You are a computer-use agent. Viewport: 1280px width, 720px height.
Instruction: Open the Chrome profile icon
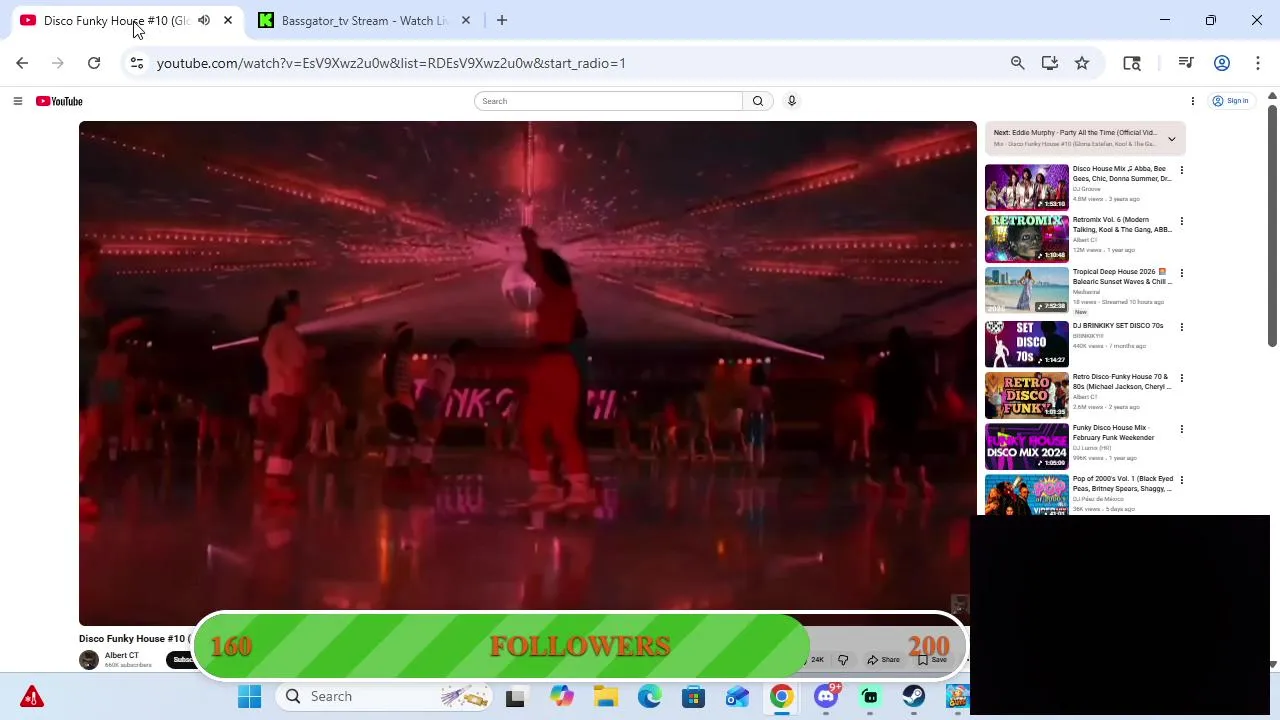1222,63
